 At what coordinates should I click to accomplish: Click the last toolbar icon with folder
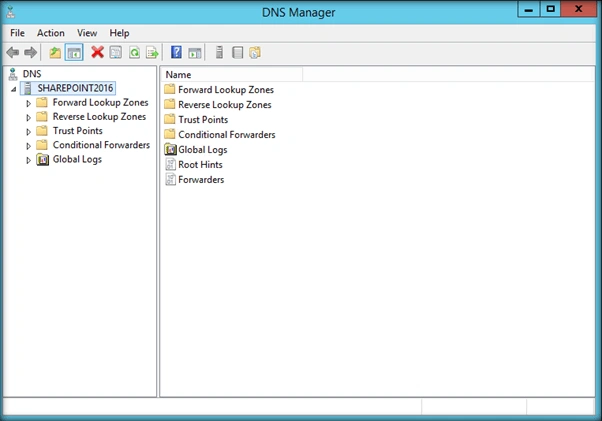[x=255, y=52]
